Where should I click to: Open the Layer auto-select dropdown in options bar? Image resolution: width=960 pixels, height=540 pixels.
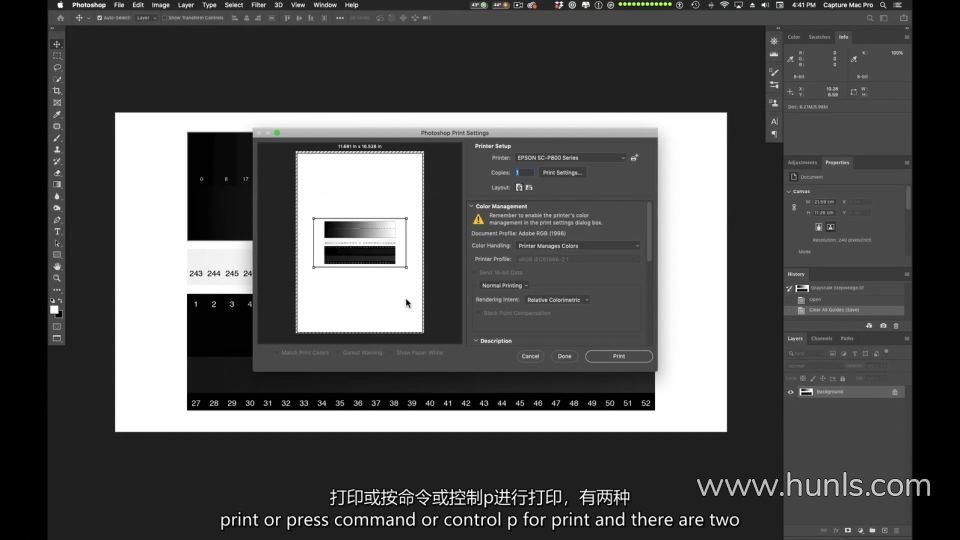(x=146, y=18)
